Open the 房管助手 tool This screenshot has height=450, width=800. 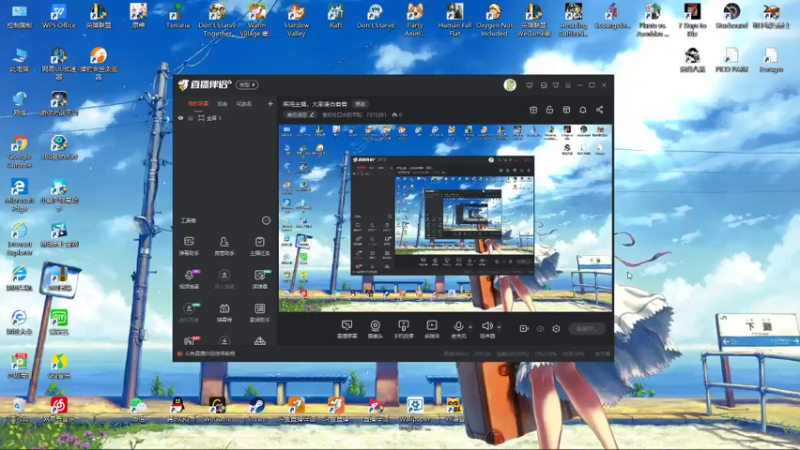coord(224,245)
